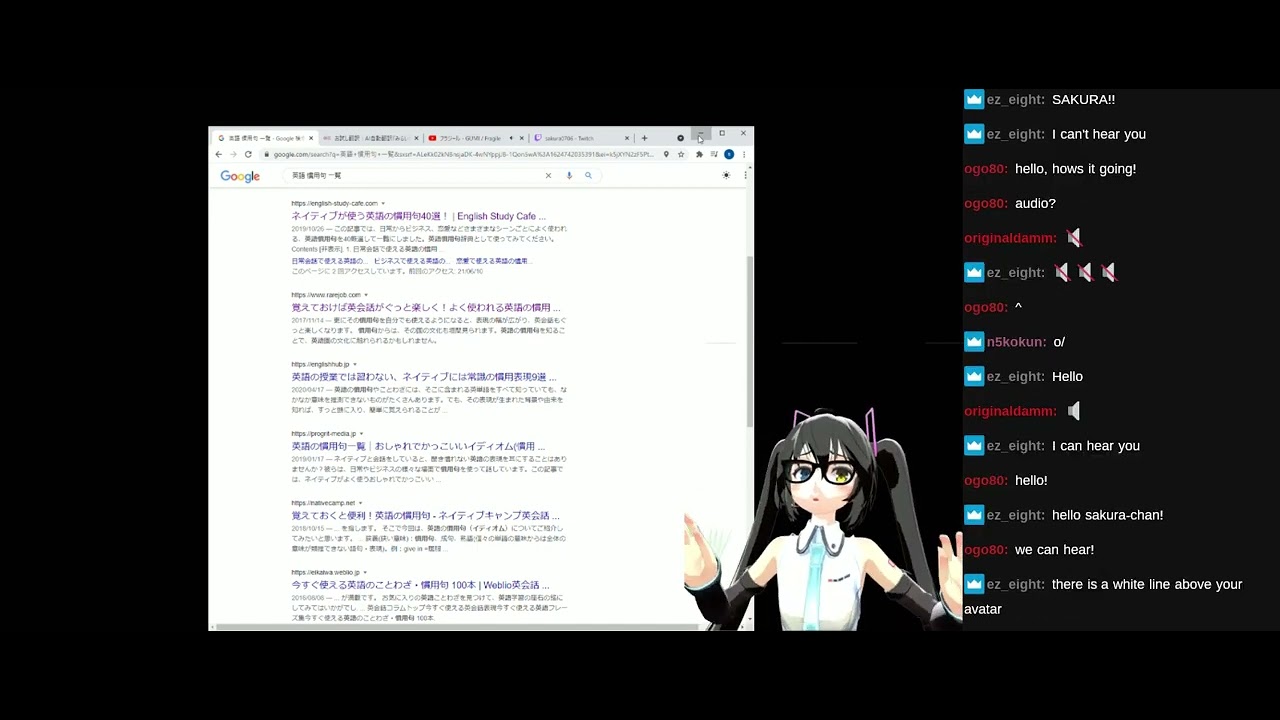Image resolution: width=1280 pixels, height=720 pixels.
Task: Open the rarejob.com result title
Action: [425, 308]
